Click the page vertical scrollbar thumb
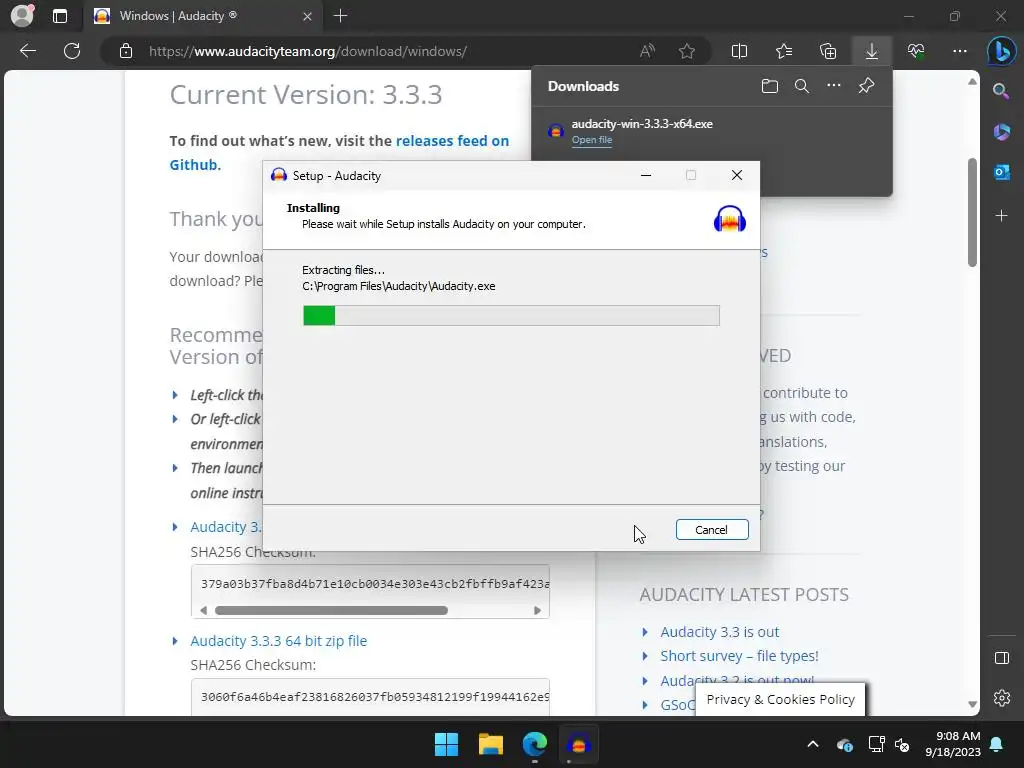 tap(972, 212)
